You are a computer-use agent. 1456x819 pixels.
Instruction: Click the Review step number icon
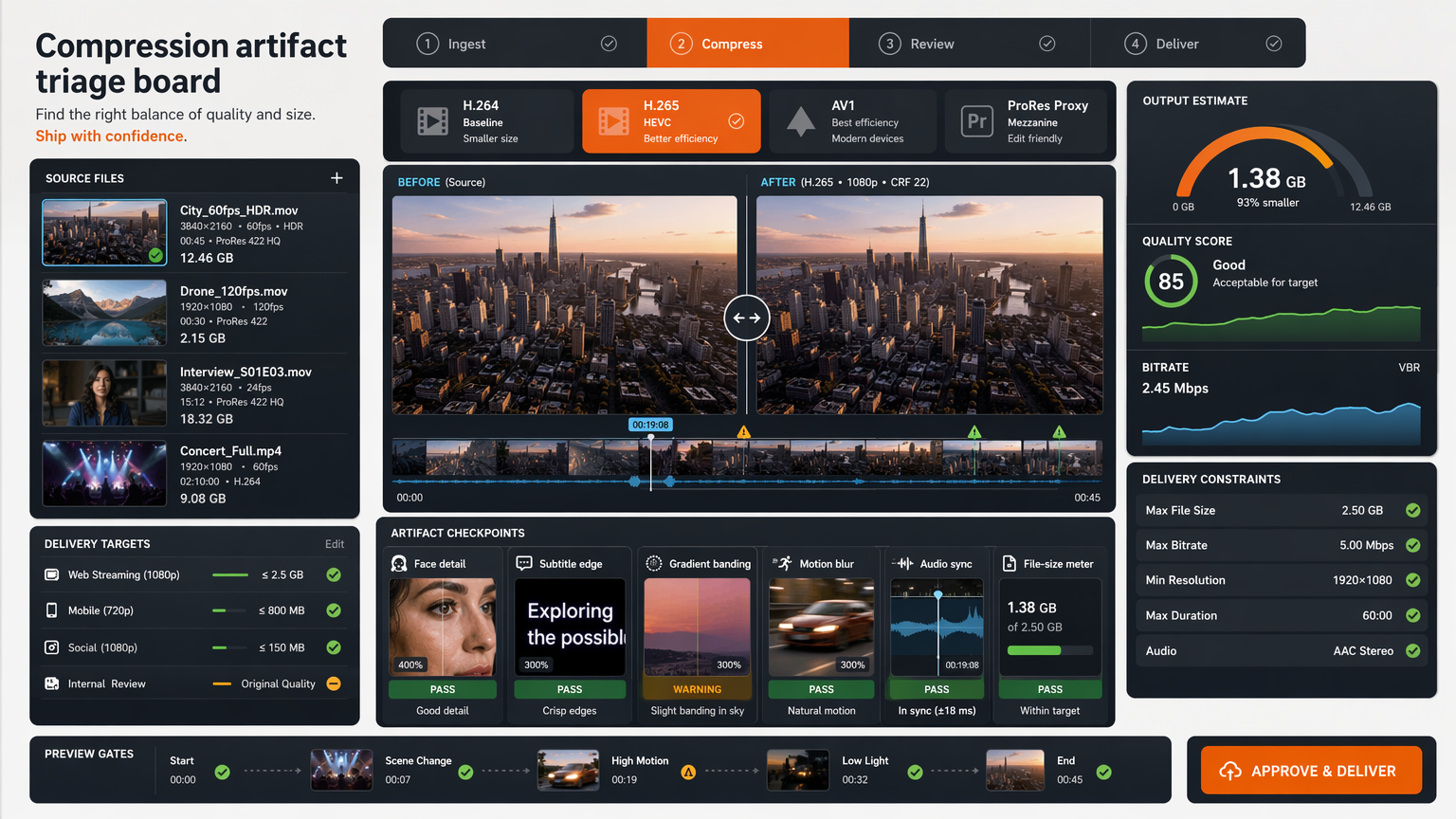[889, 44]
